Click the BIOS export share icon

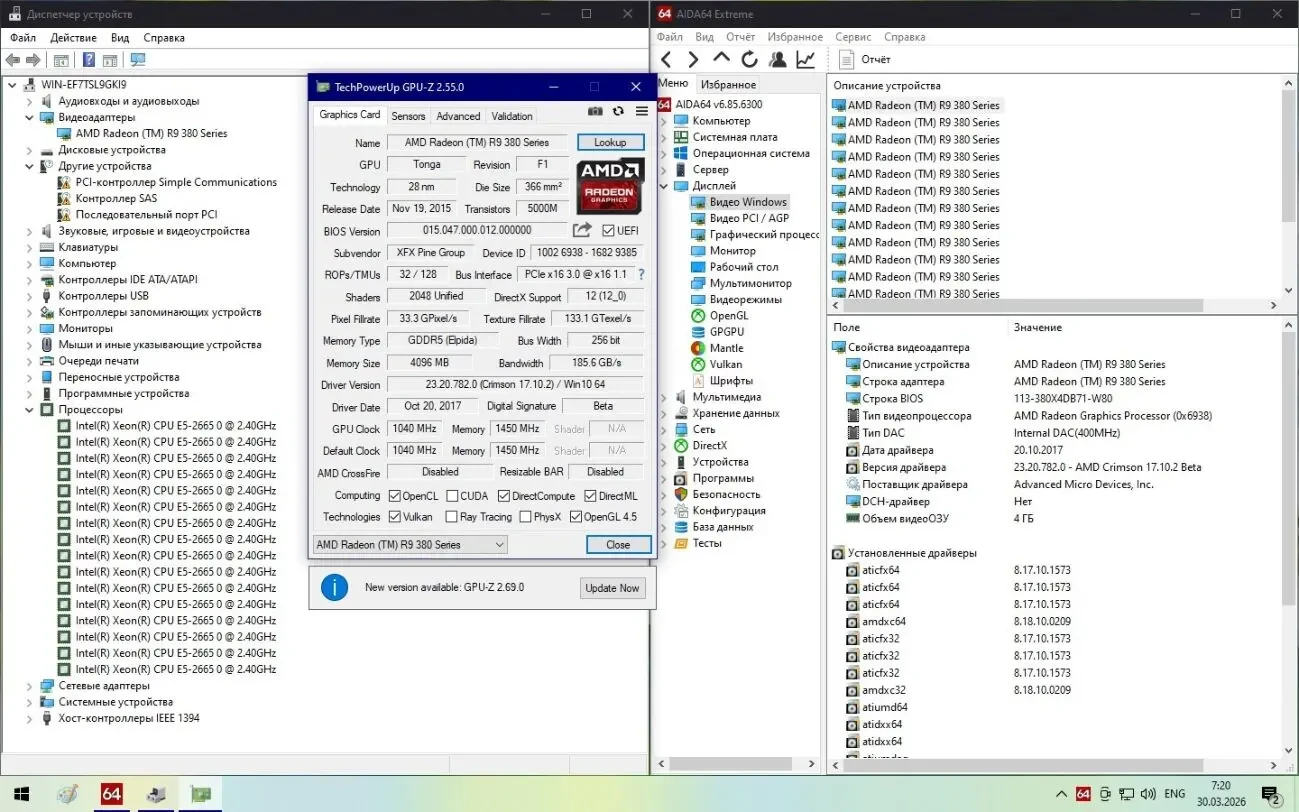coord(582,230)
